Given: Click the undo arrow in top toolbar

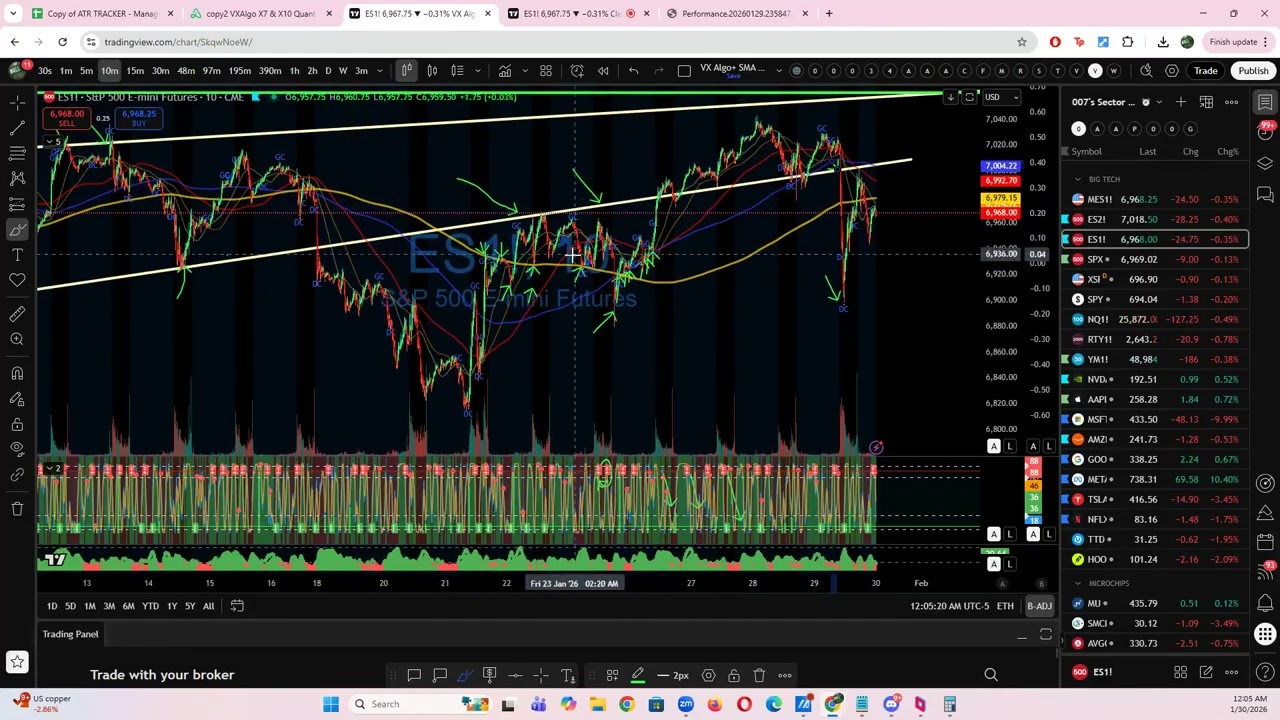Looking at the screenshot, I should [633, 71].
